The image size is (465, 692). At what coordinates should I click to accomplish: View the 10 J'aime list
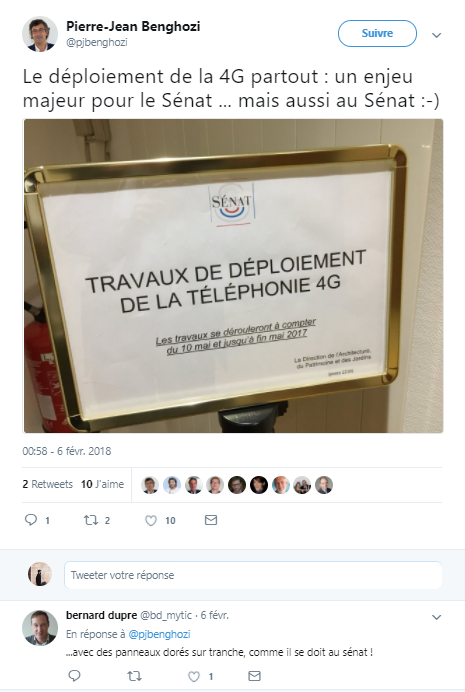(x=102, y=484)
